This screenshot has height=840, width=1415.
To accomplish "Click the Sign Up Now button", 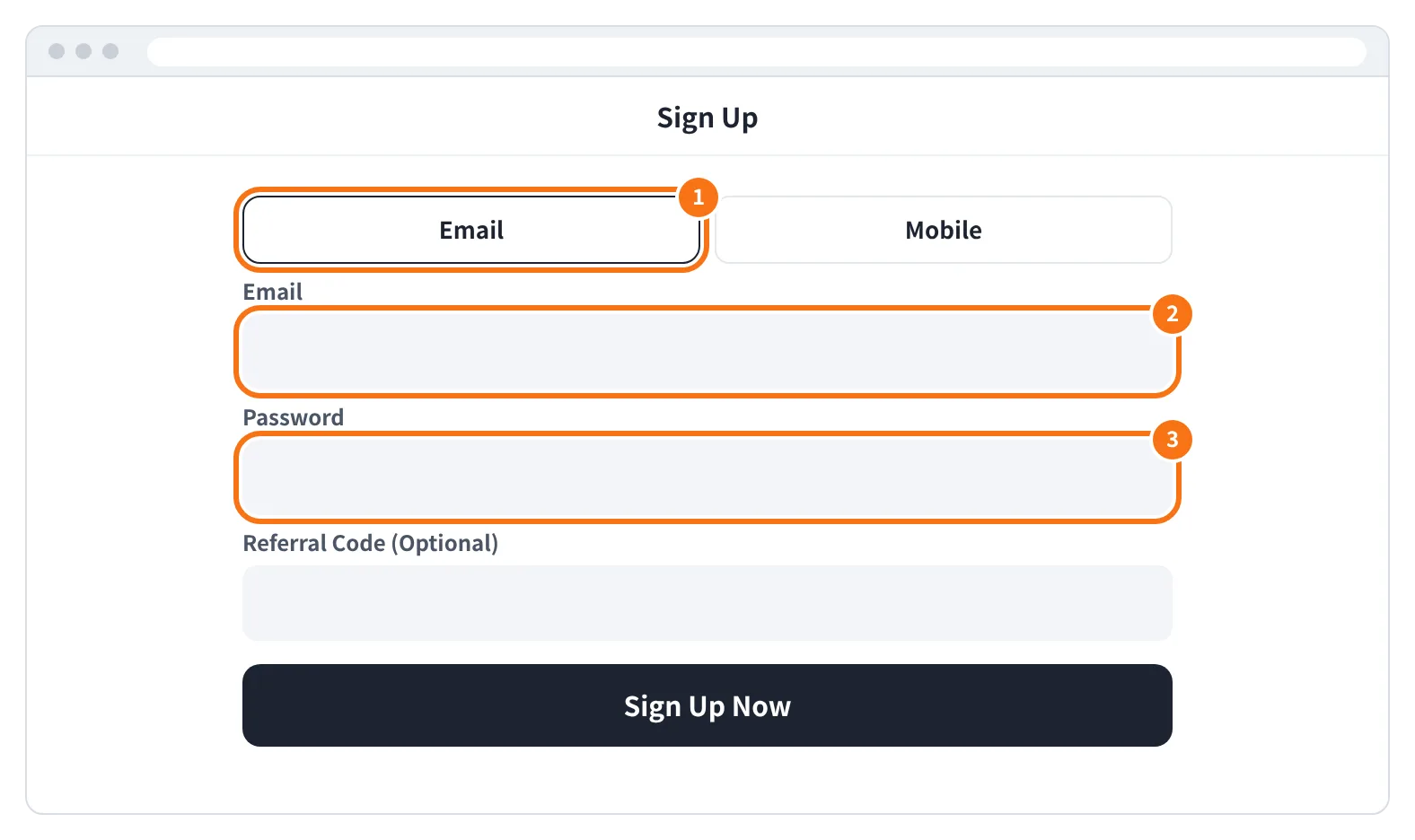I will (x=707, y=705).
